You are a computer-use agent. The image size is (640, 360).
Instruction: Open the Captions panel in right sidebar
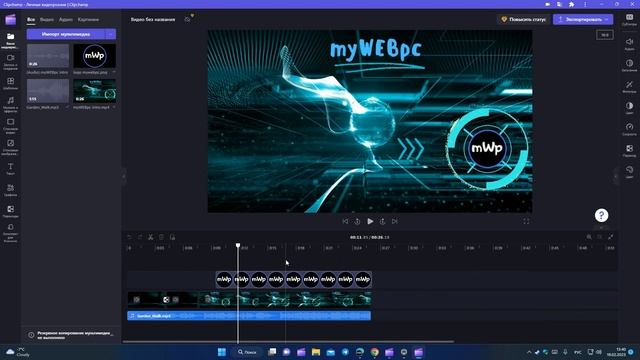click(x=629, y=20)
